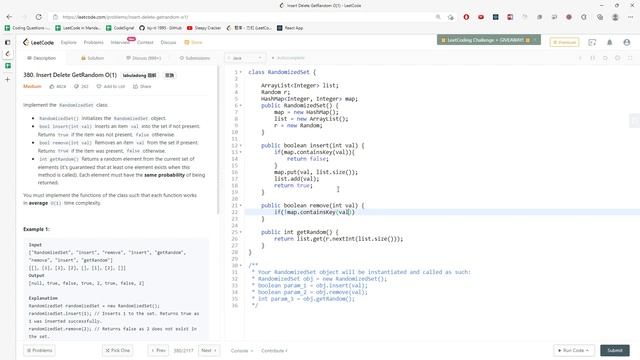Open the browser three-dots settings menu
This screenshot has width=640, height=360.
tap(630, 17)
